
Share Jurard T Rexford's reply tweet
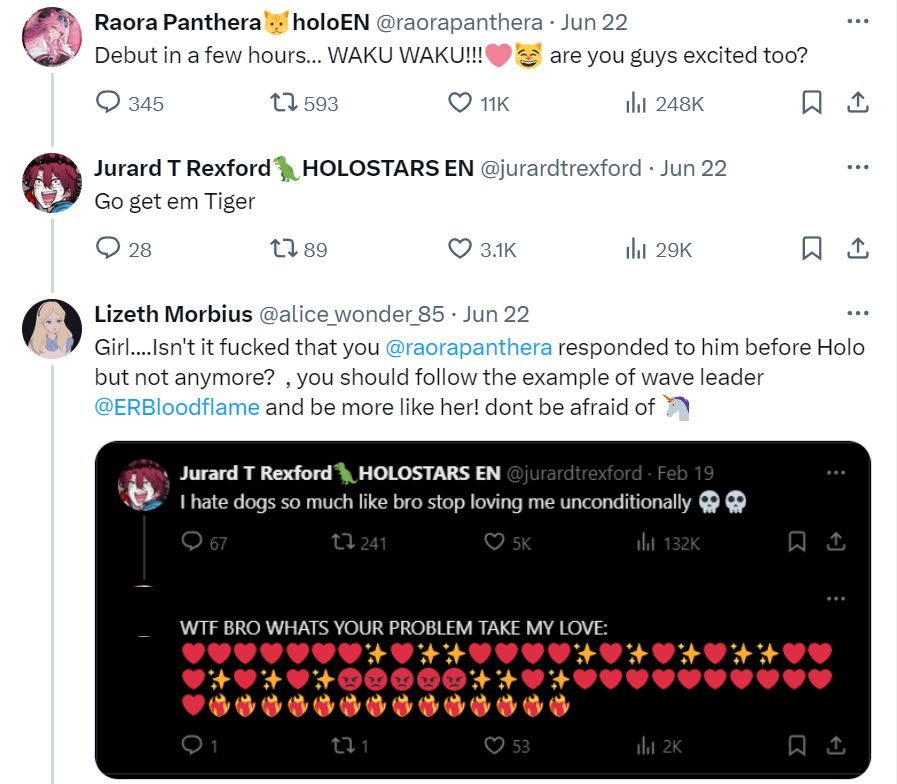point(858,248)
